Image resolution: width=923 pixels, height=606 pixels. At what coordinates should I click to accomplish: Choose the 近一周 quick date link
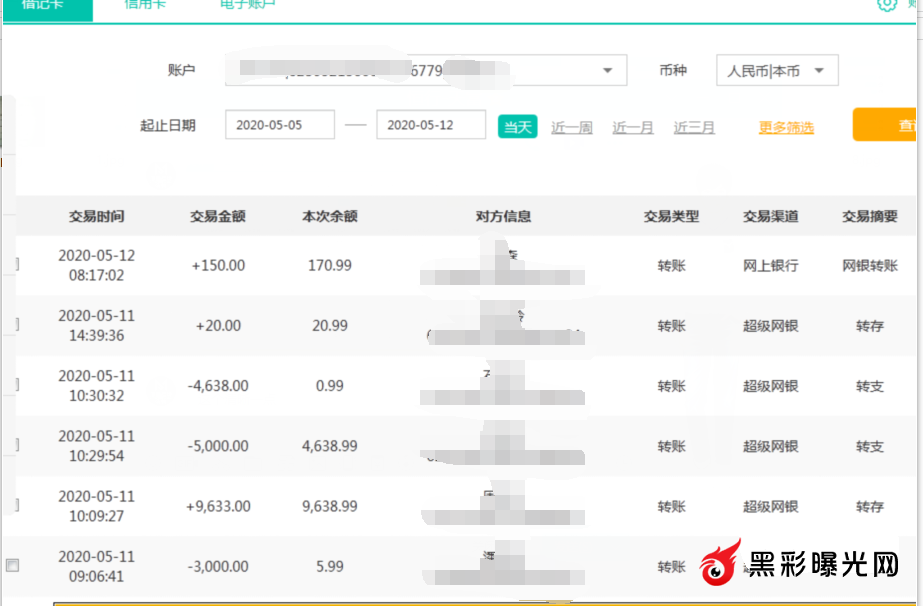click(572, 127)
